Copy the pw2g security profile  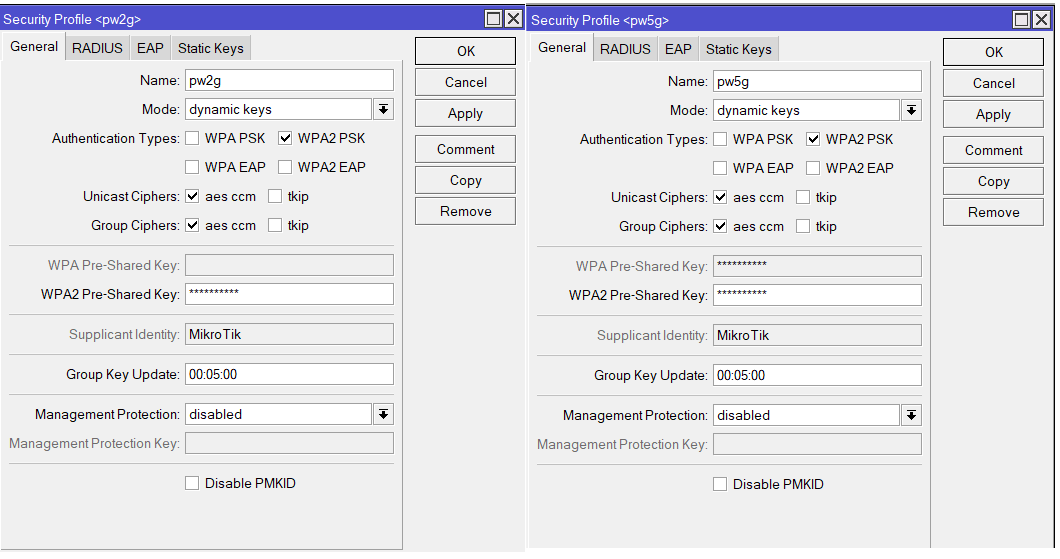[465, 180]
